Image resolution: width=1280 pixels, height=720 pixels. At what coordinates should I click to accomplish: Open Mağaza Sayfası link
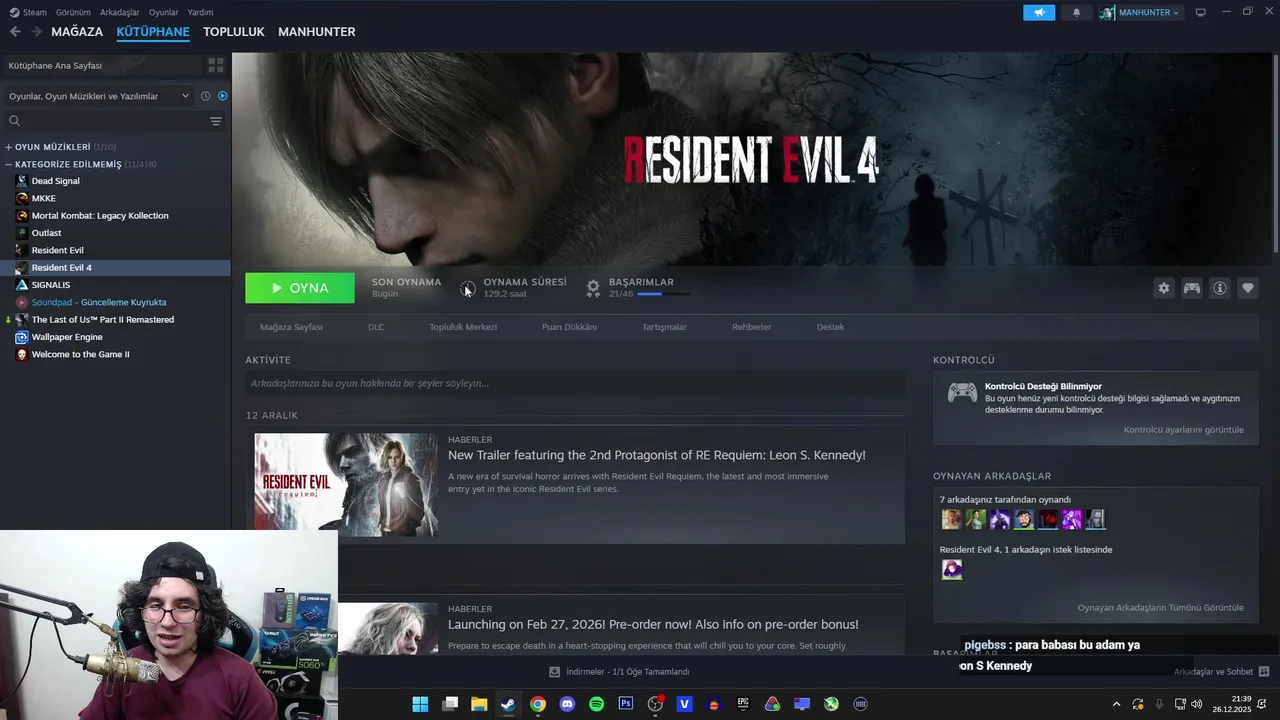291,327
